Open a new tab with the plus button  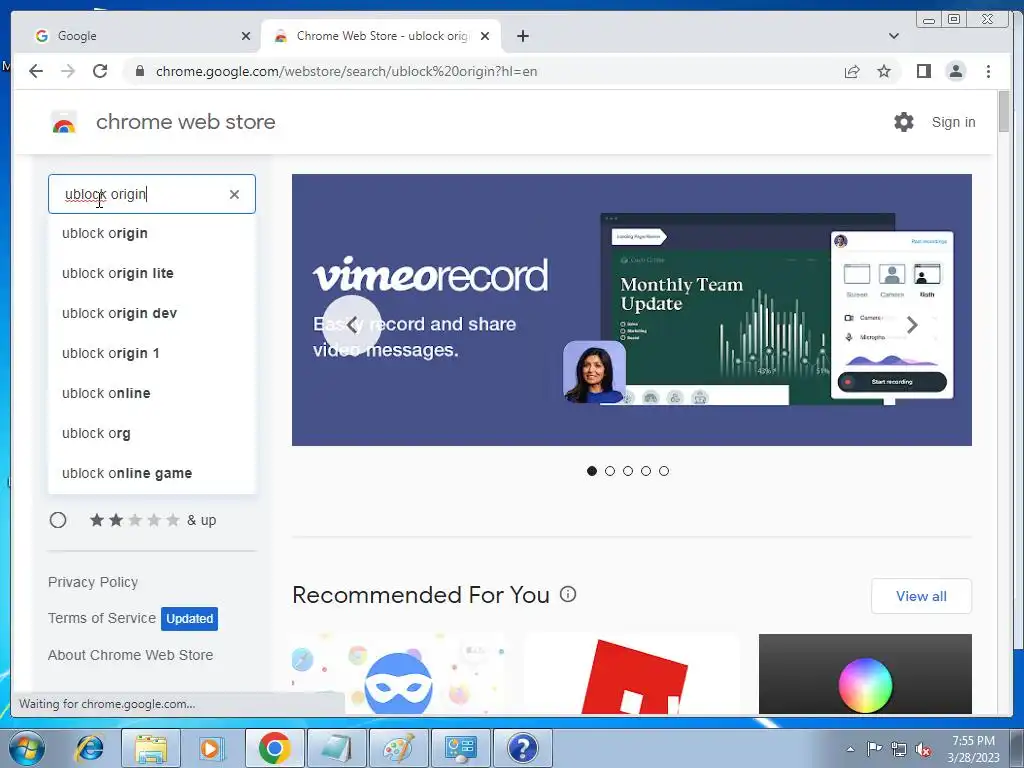(x=522, y=36)
